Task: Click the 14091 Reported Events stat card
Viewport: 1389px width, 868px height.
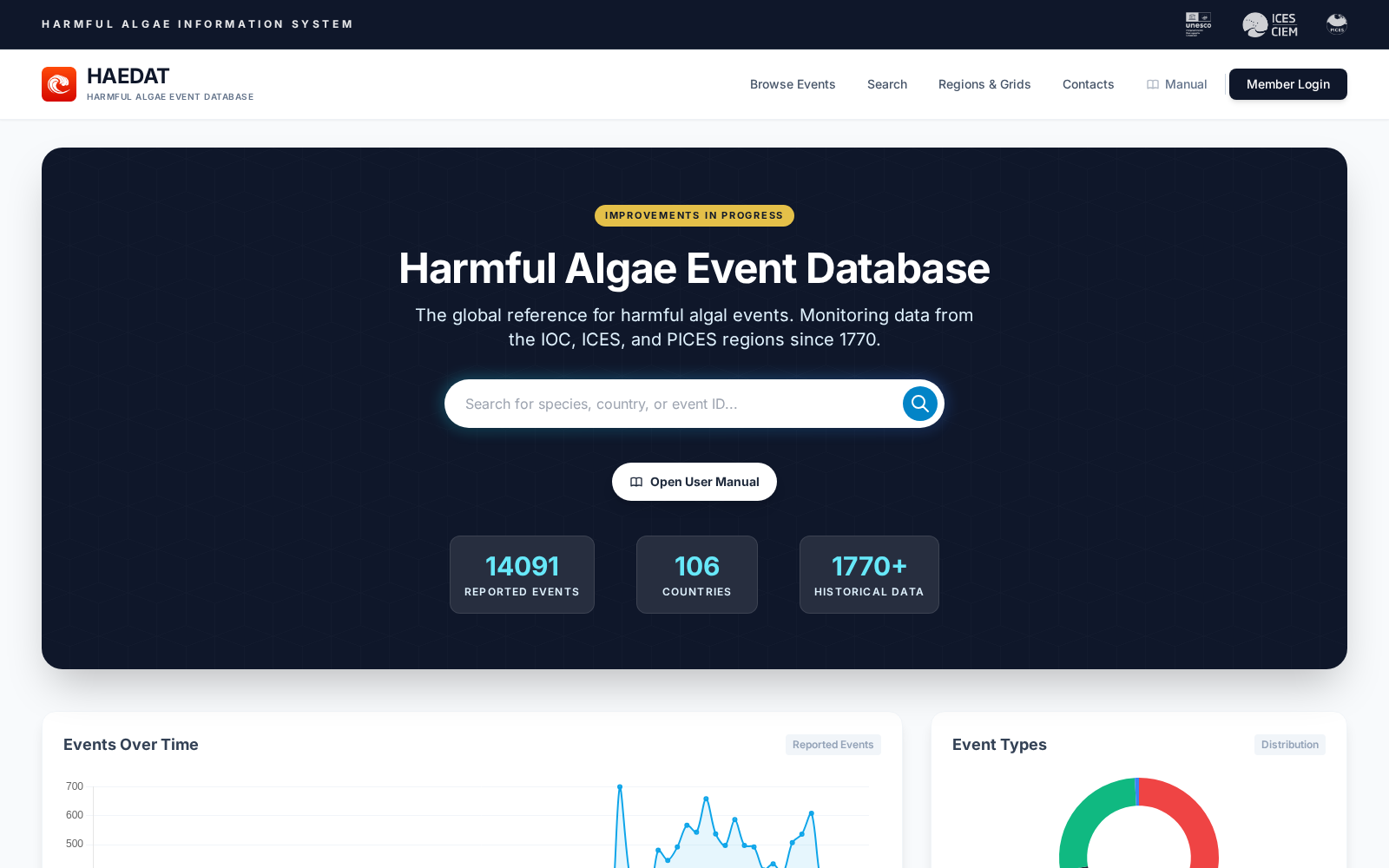Action: [x=522, y=575]
